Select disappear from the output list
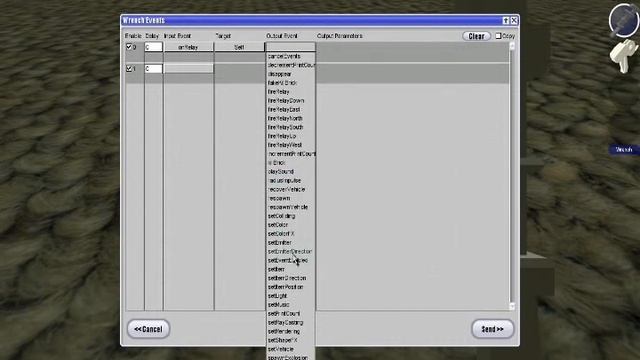The height and width of the screenshot is (360, 640). pos(280,74)
